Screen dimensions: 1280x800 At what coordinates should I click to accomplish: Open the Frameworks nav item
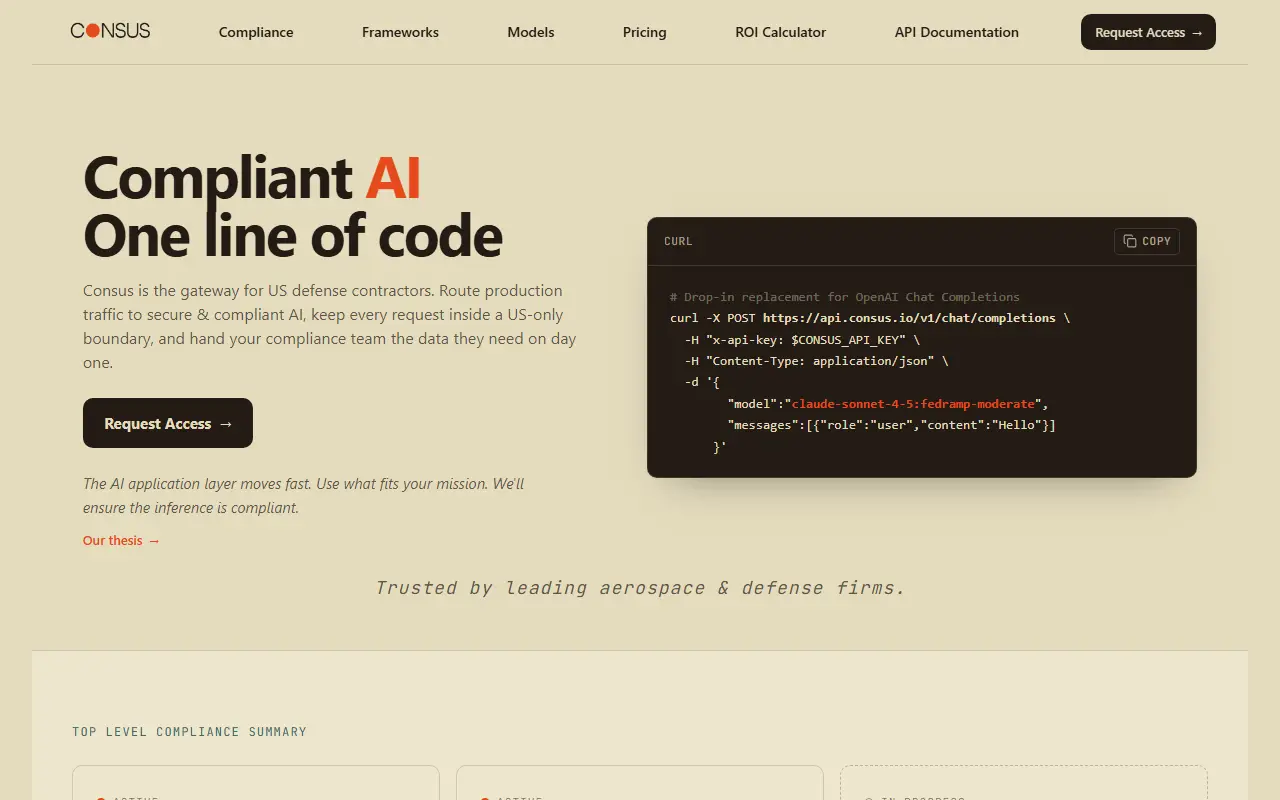400,32
